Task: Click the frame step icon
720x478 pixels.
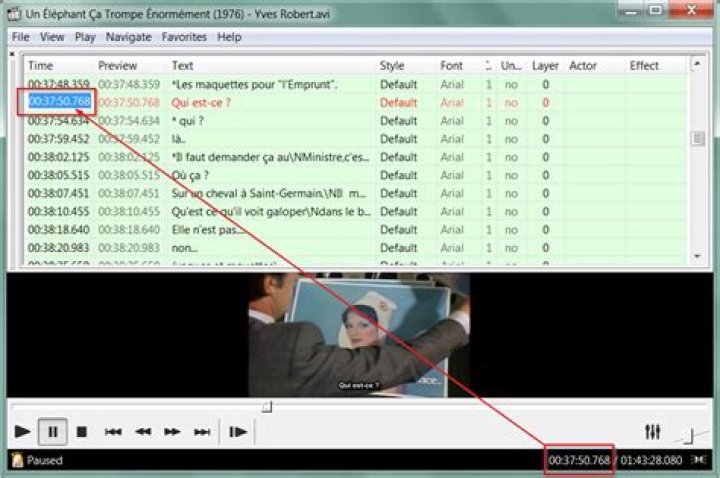Action: point(238,432)
